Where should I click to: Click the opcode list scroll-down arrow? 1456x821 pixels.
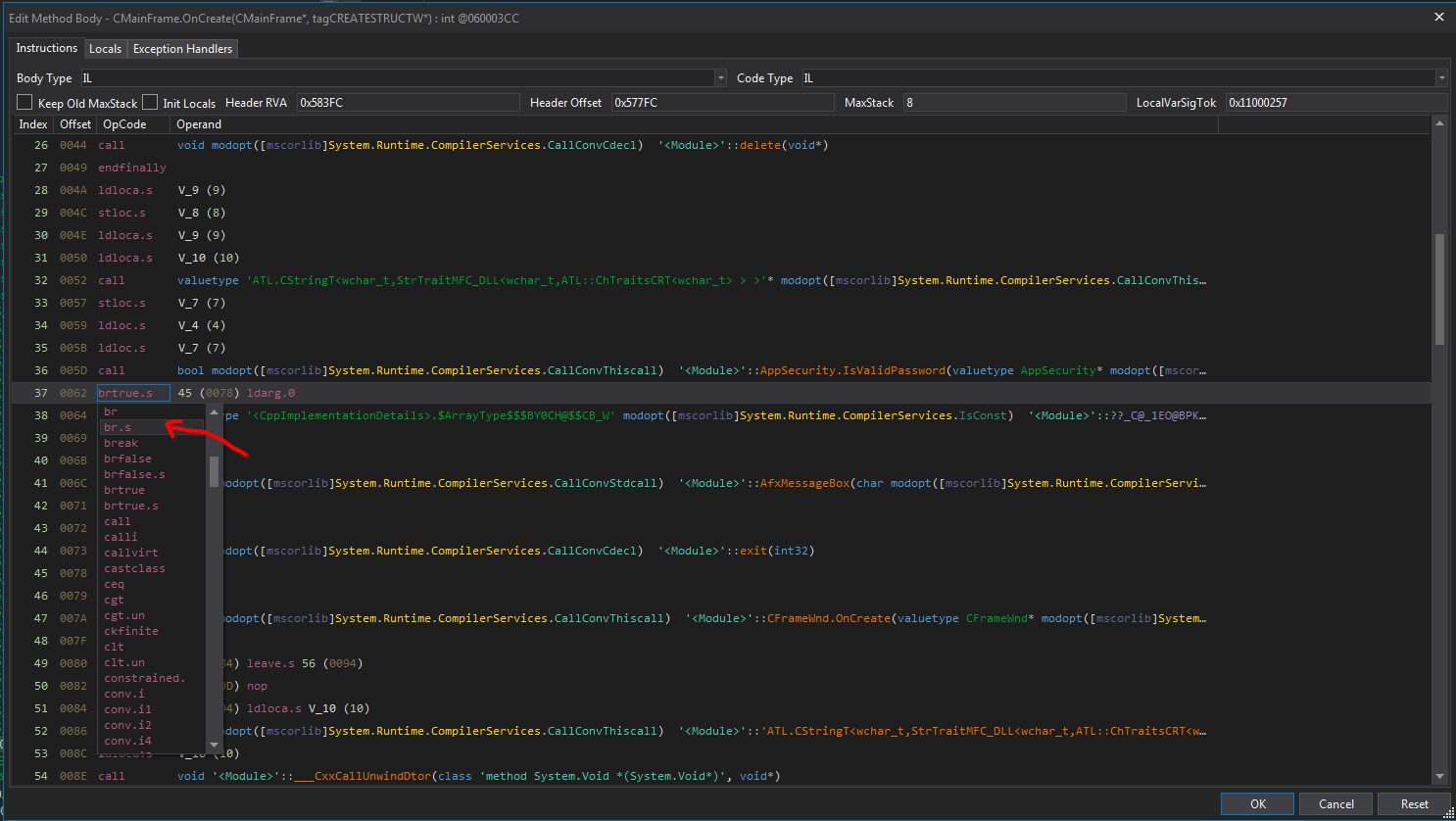(214, 745)
